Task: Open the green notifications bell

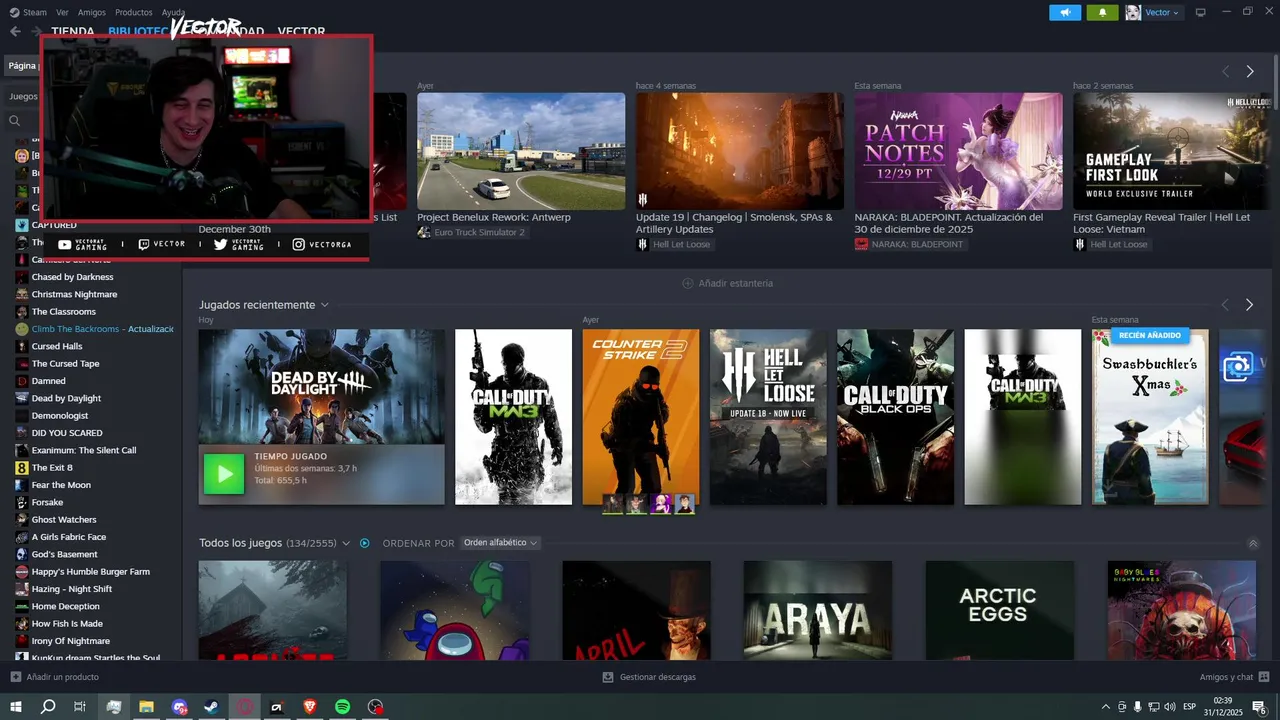Action: 1103,12
